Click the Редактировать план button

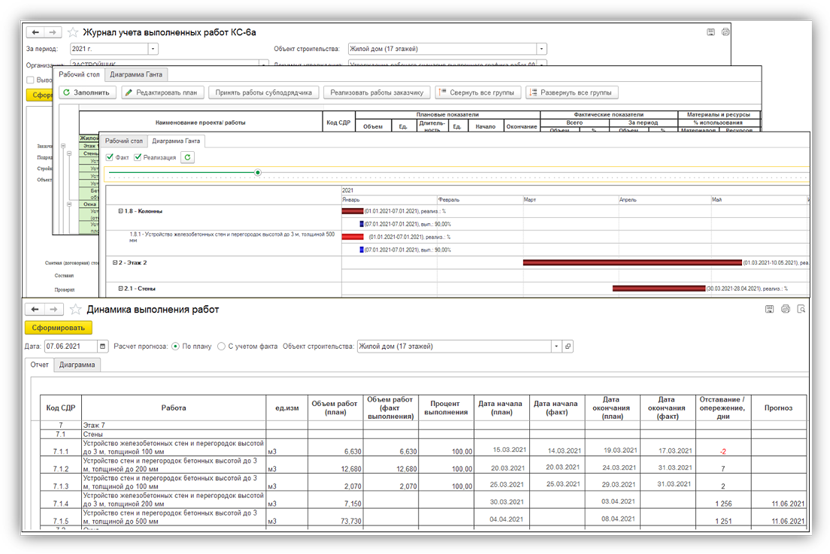(162, 92)
